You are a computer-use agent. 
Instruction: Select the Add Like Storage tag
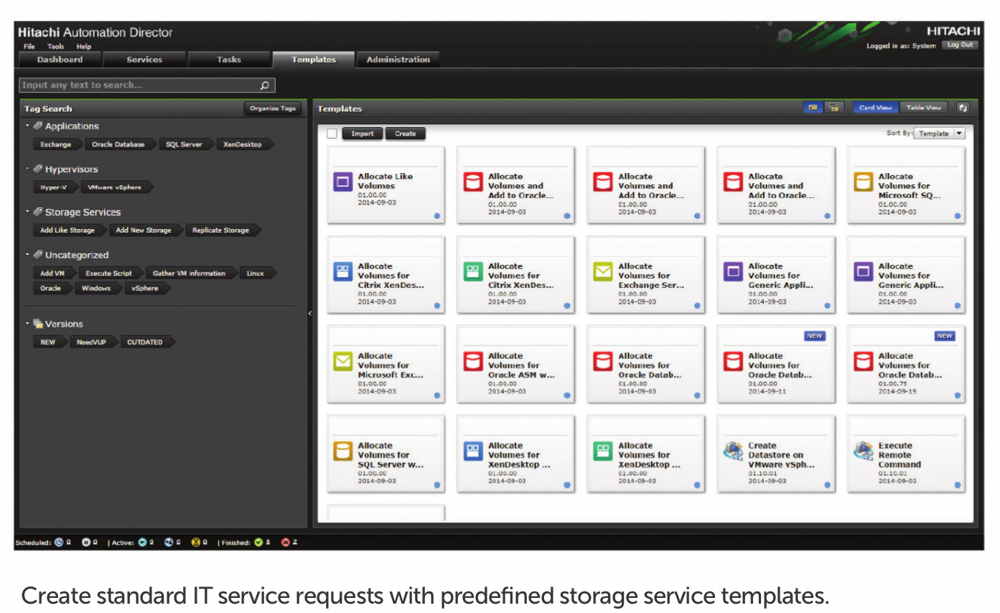[68, 230]
